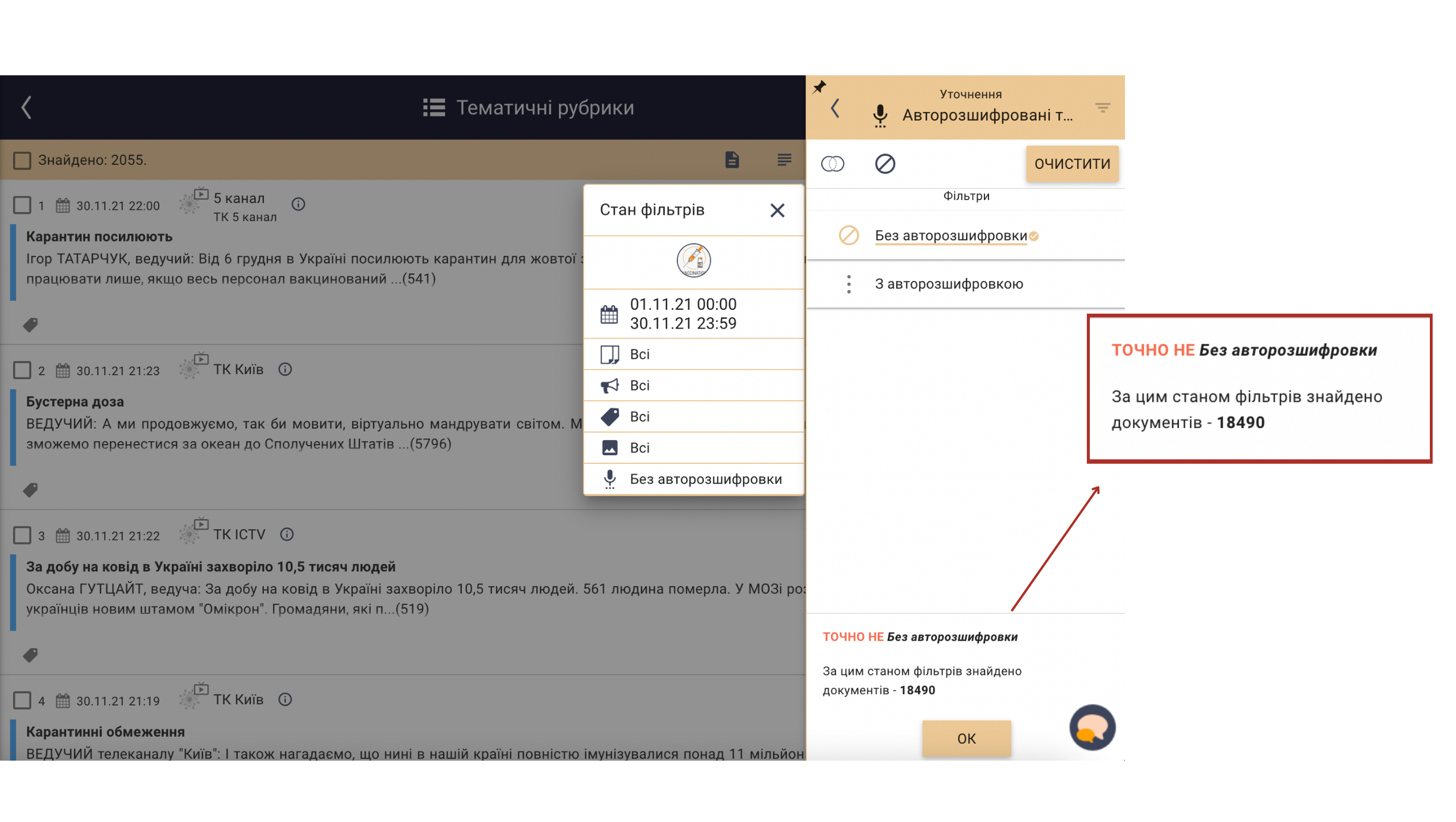
Task: Go back from the Уточнення panel
Action: point(835,108)
